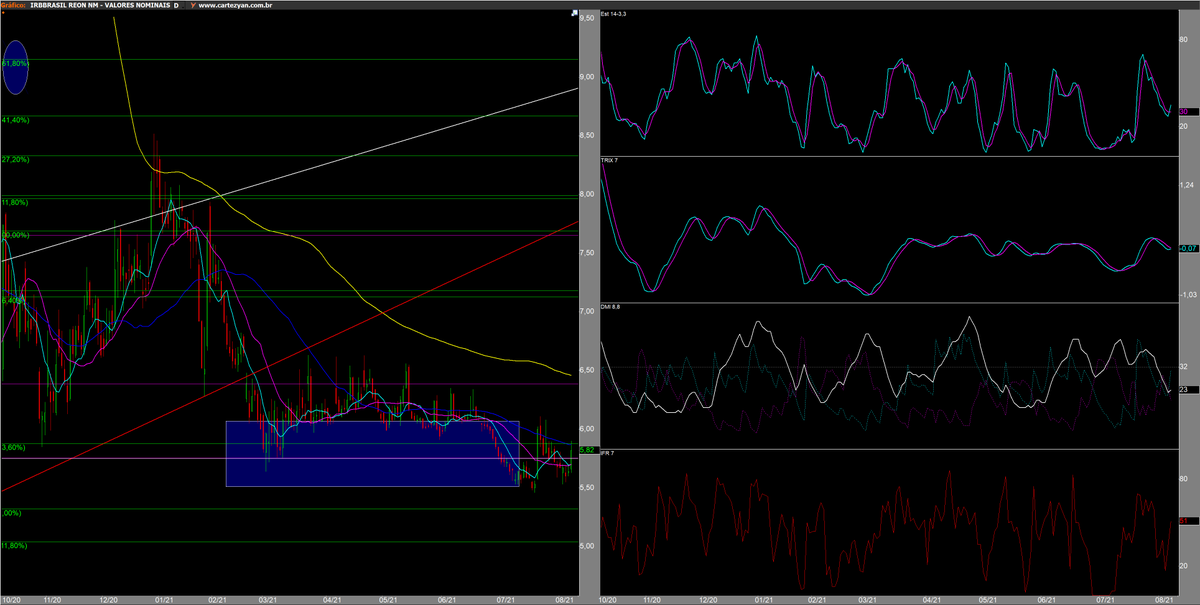Click the TRIX scale value 1,24
Image resolution: width=1200 pixels, height=605 pixels.
[1187, 186]
